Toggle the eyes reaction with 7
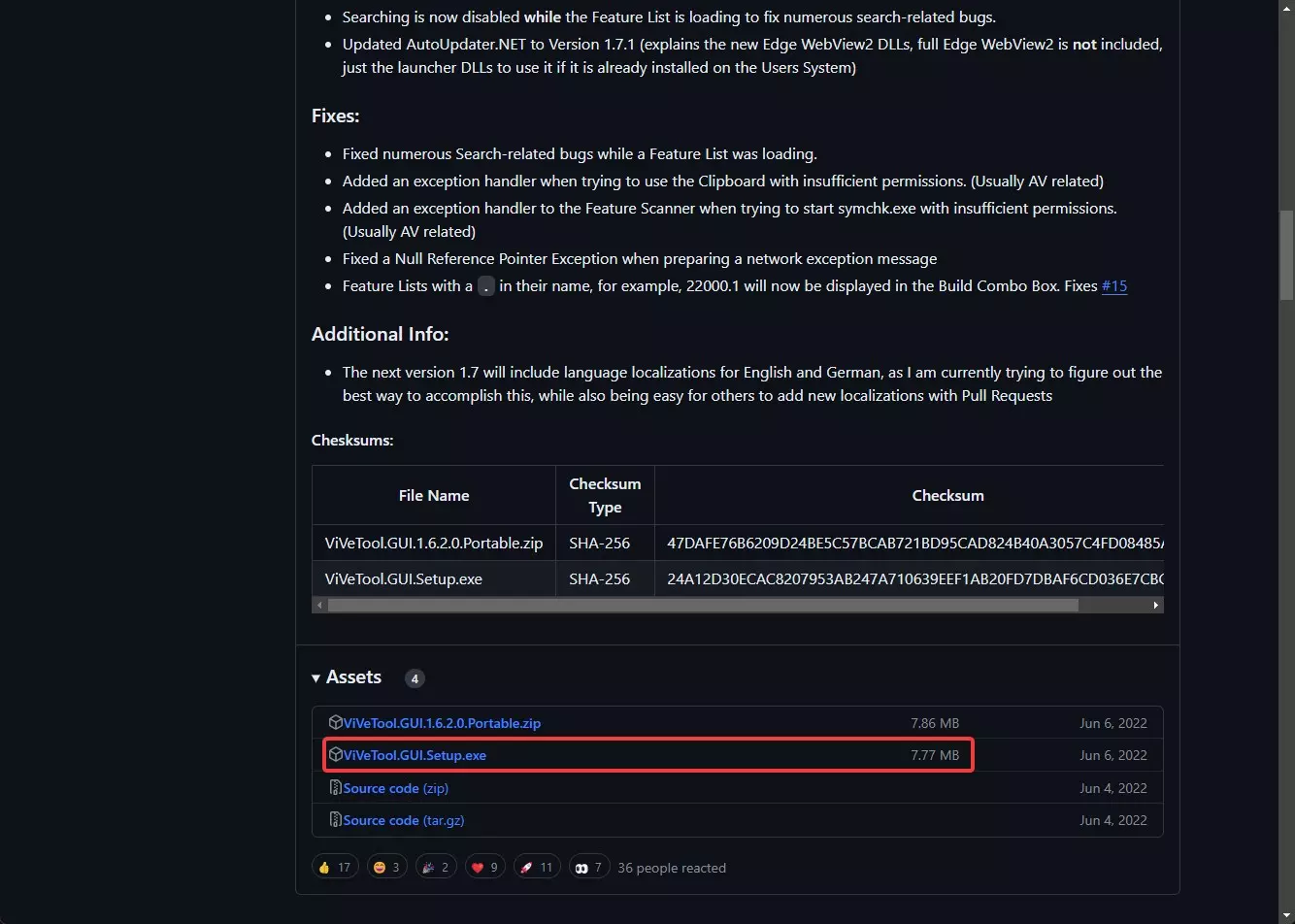The width and height of the screenshot is (1295, 924). [x=588, y=867]
